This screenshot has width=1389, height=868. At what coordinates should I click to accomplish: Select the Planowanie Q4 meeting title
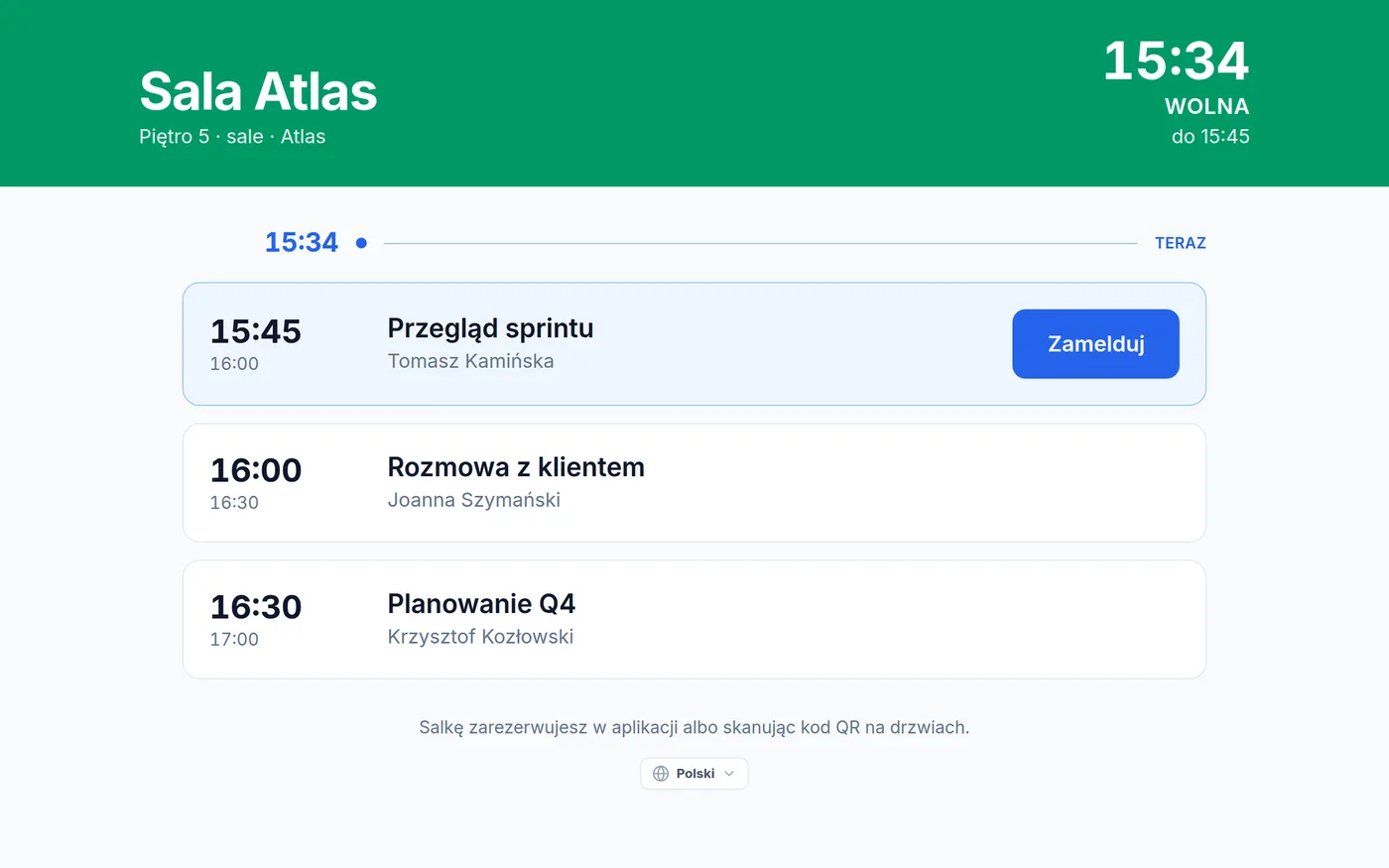coord(481,604)
